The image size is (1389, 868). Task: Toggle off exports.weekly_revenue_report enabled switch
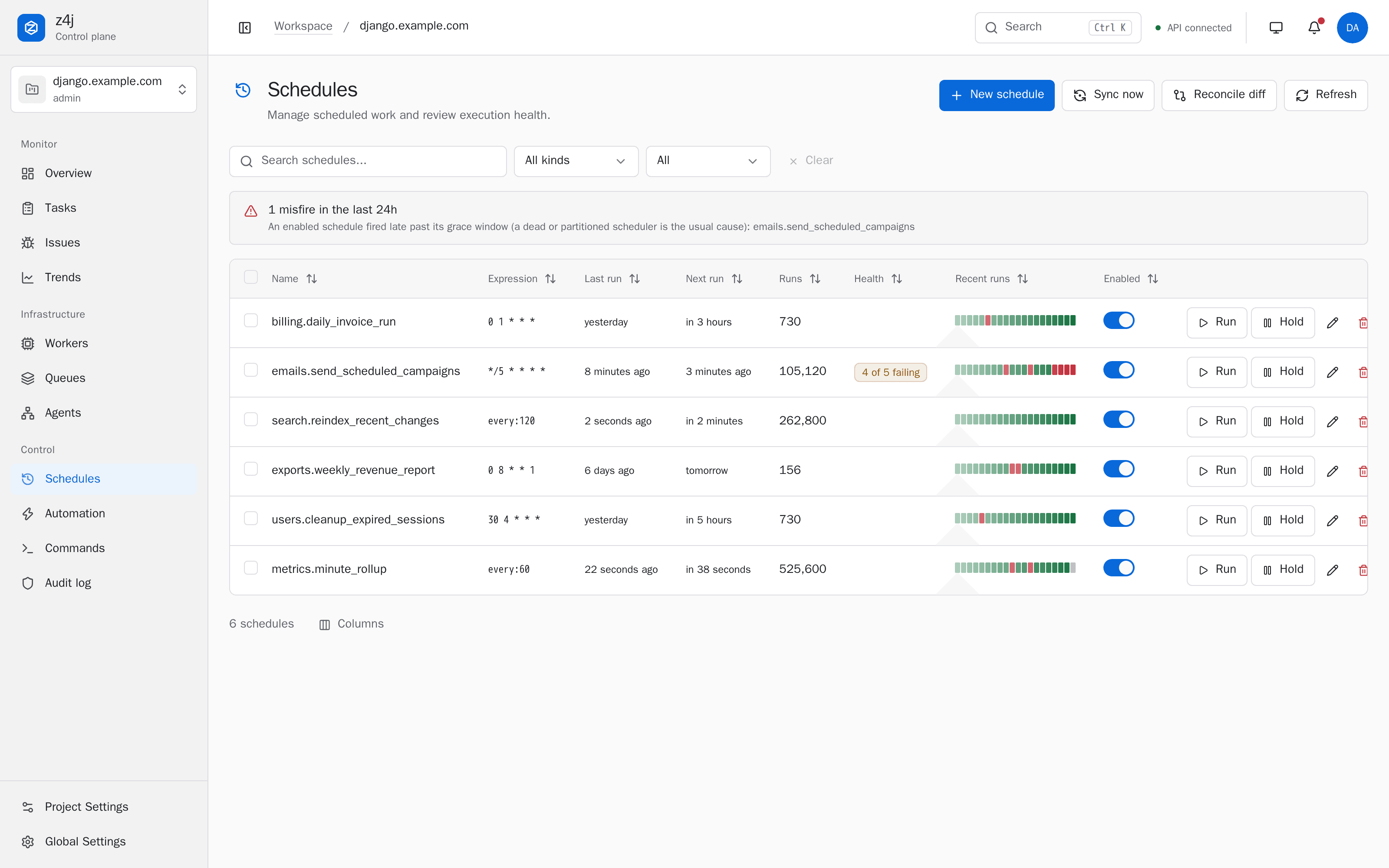(1118, 469)
